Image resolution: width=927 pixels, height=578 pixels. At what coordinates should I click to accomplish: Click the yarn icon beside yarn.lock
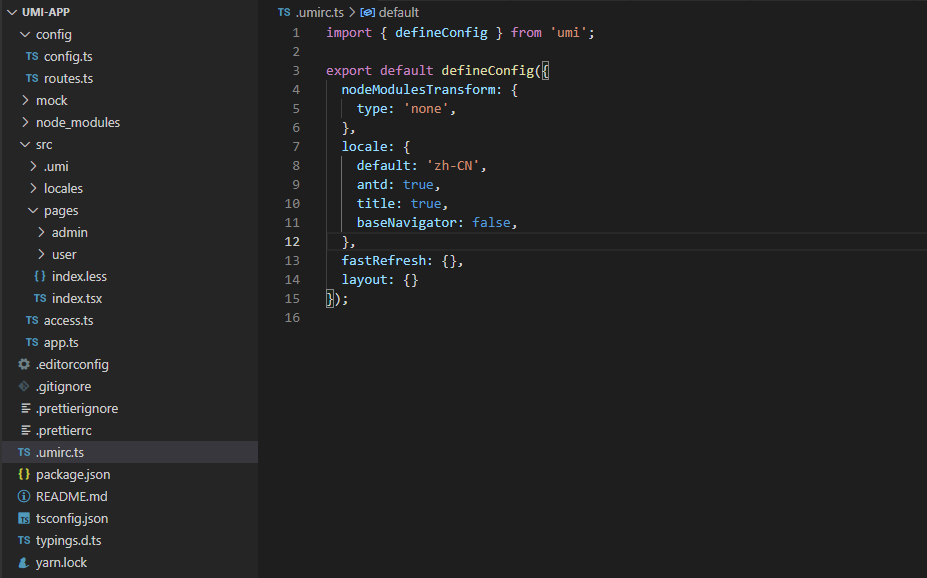click(x=24, y=562)
